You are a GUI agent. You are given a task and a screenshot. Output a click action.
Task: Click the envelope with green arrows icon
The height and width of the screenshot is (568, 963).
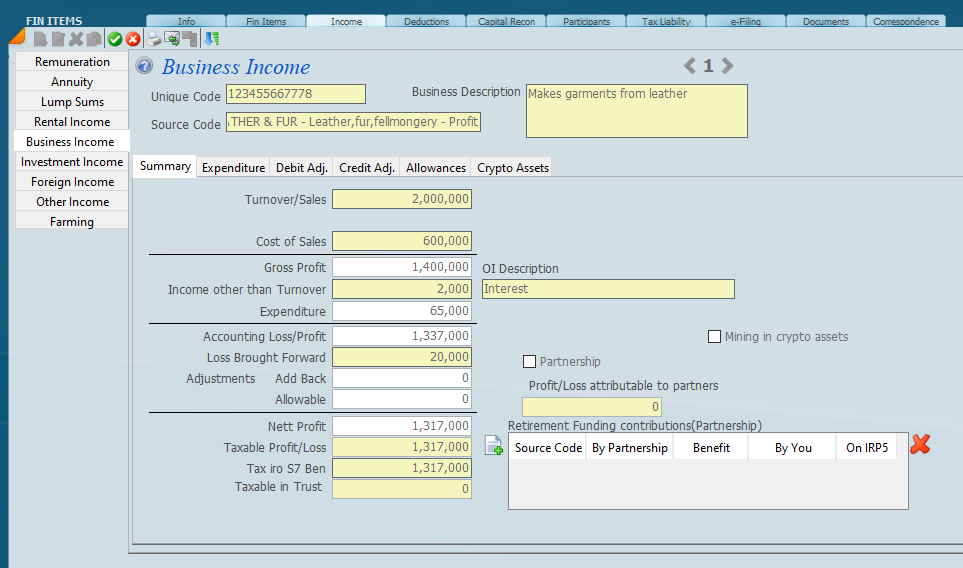[172, 39]
